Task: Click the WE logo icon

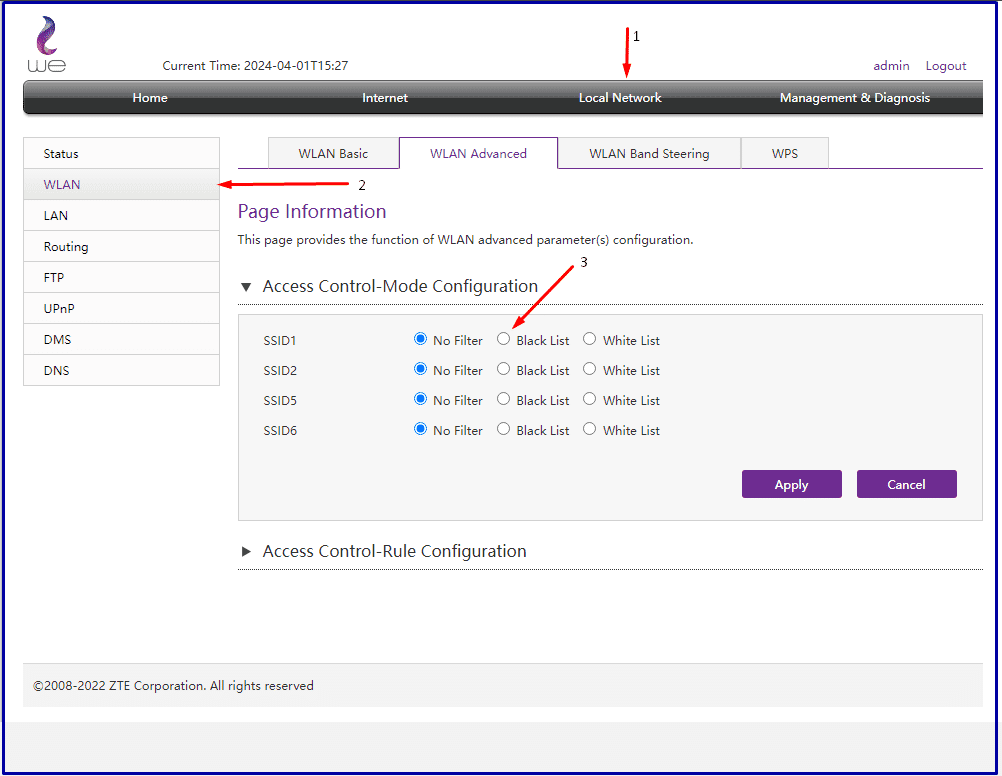Action: [x=46, y=45]
